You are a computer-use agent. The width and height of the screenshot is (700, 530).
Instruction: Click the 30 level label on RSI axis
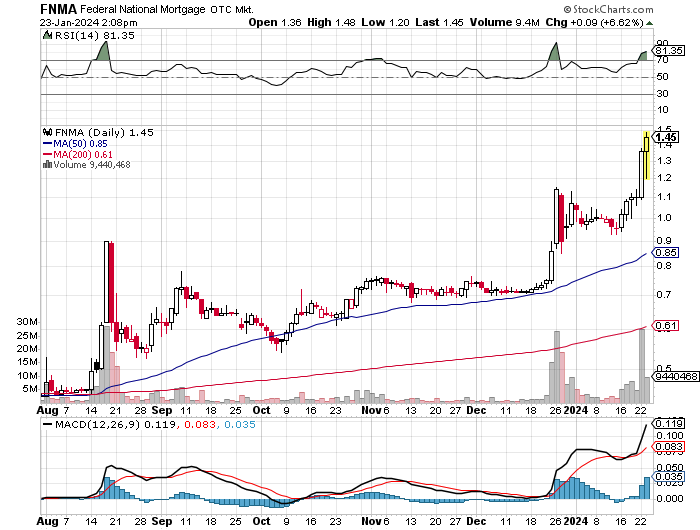pos(662,94)
